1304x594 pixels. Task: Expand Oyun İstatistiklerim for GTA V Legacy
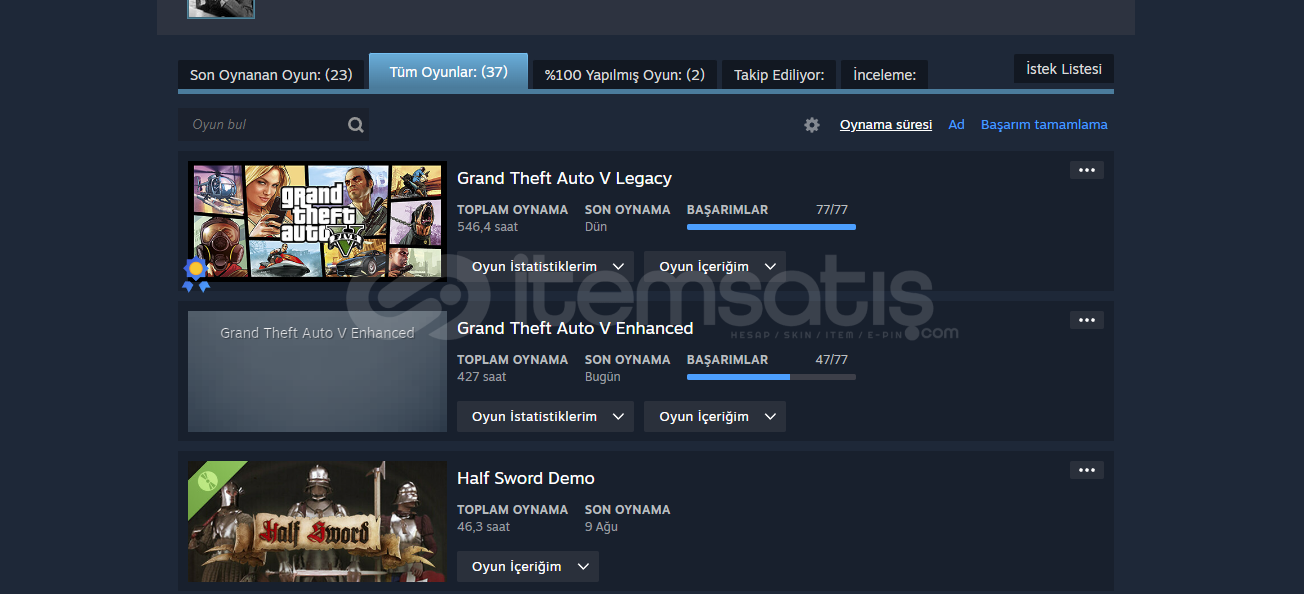click(x=545, y=266)
